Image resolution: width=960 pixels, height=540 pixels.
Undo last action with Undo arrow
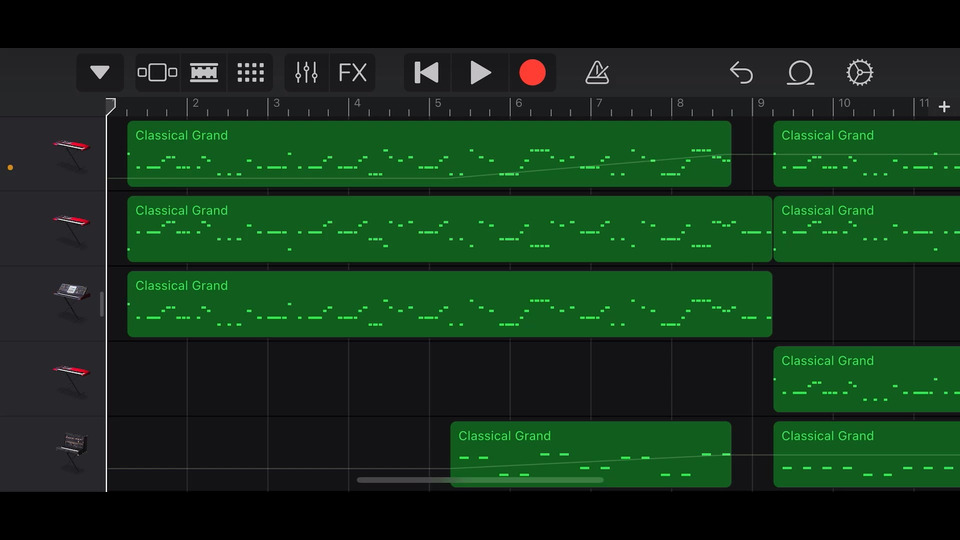[741, 73]
